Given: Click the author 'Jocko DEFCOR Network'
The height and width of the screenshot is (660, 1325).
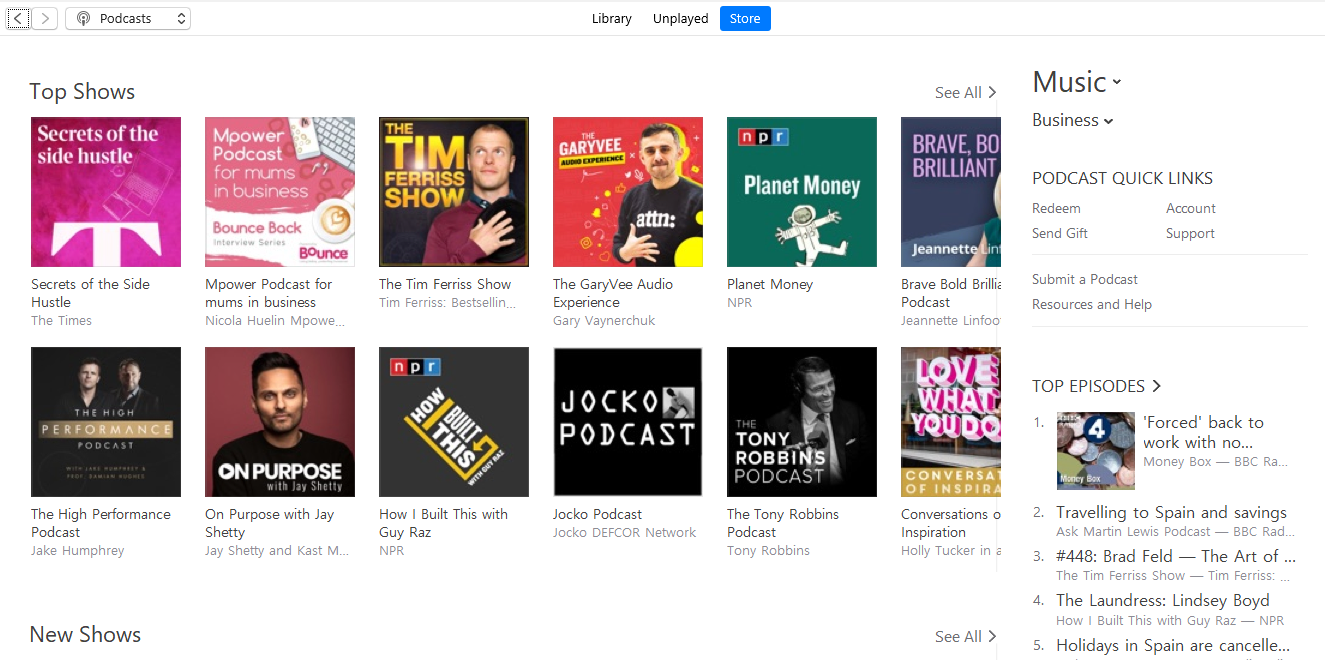Looking at the screenshot, I should click(625, 532).
